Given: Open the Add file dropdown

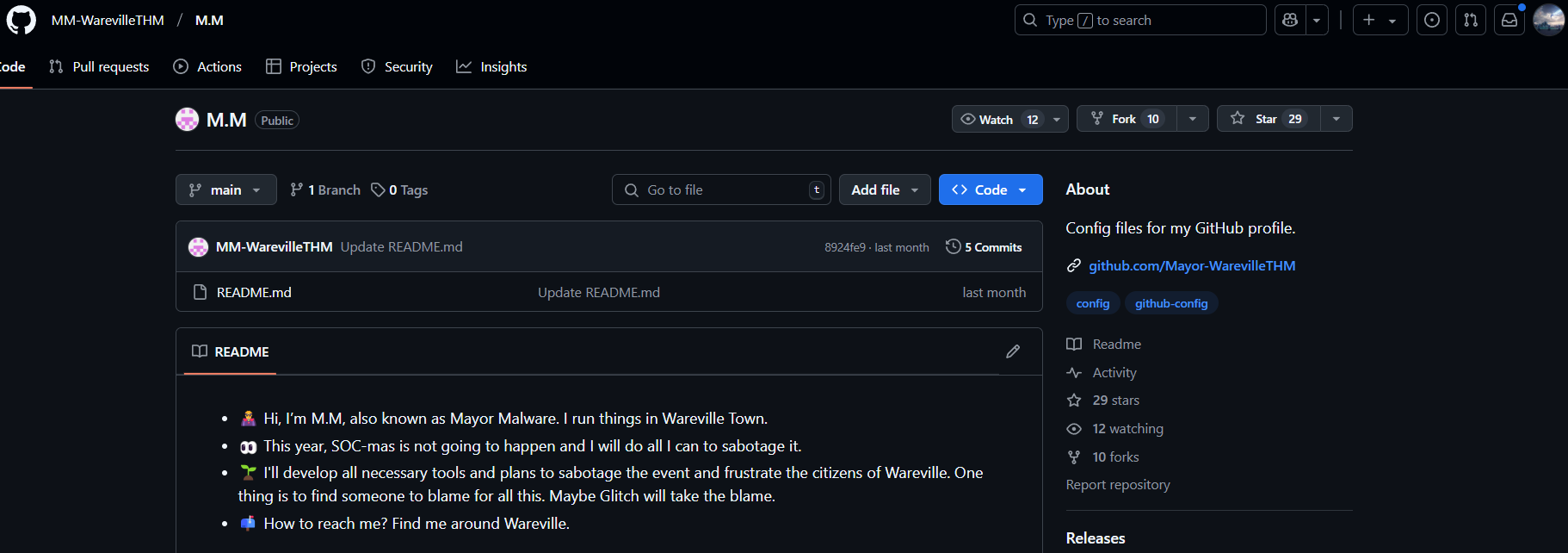Looking at the screenshot, I should tap(885, 190).
